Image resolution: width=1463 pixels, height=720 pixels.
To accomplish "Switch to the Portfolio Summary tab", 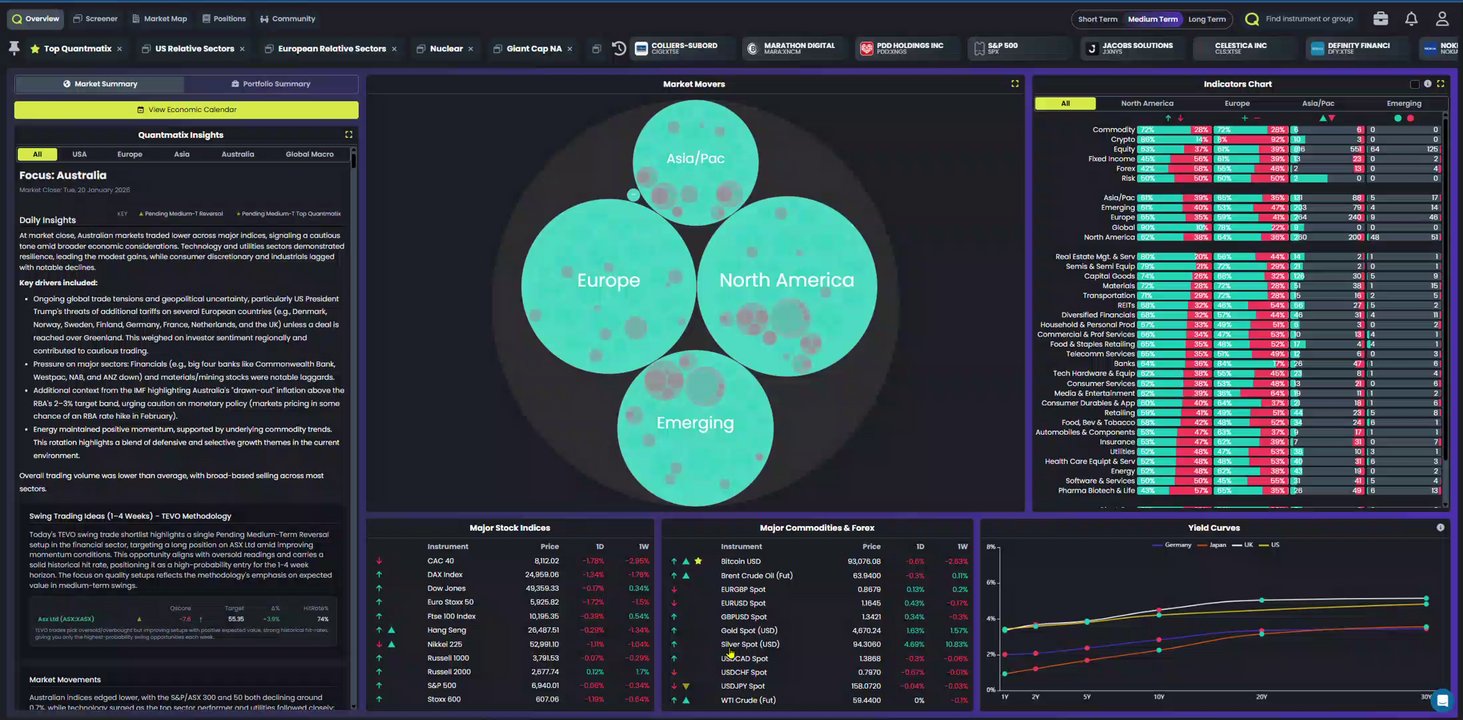I will 271,84.
